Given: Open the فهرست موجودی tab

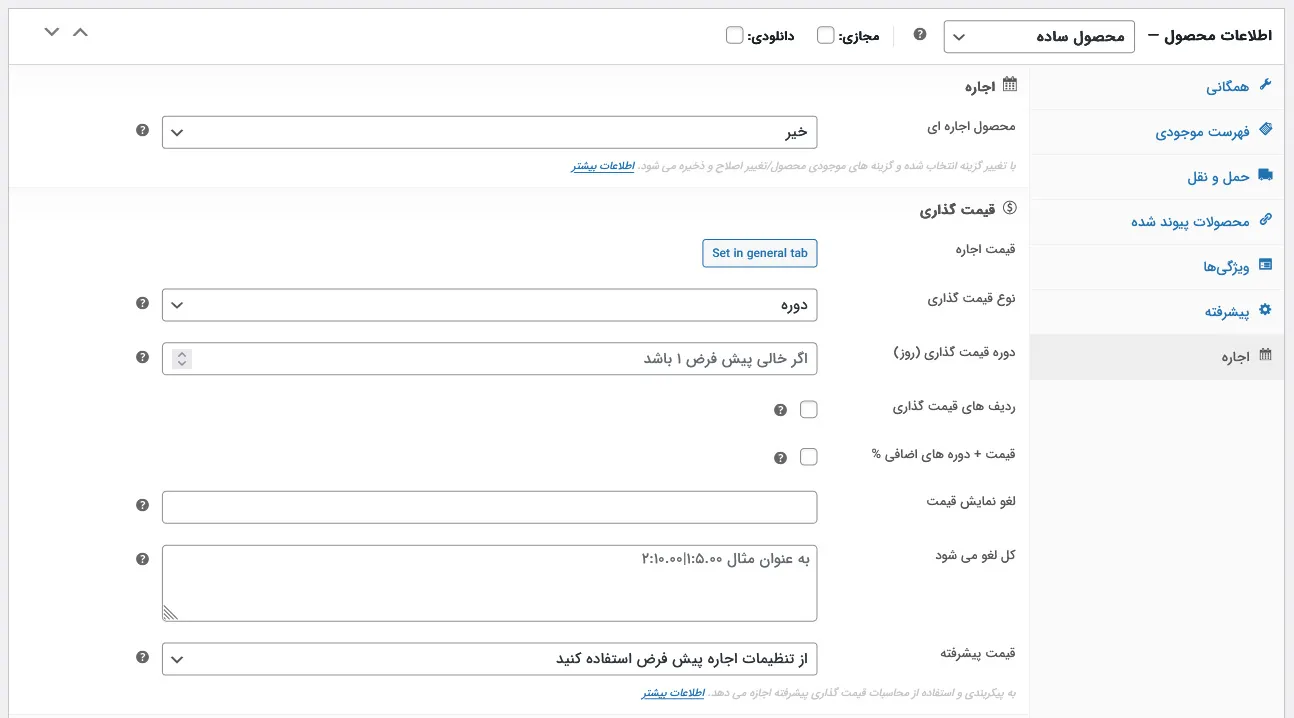Looking at the screenshot, I should pos(1157,132).
